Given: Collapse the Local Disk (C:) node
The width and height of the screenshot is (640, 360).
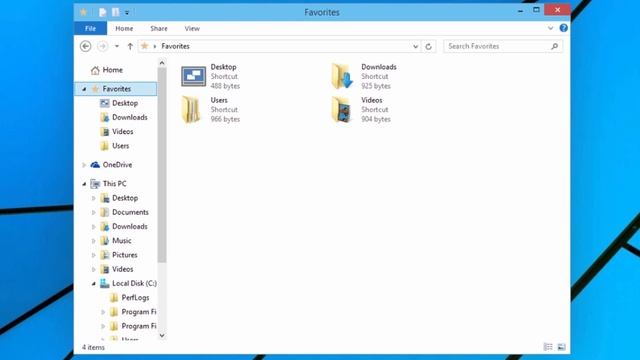Looking at the screenshot, I should pyautogui.click(x=93, y=284).
